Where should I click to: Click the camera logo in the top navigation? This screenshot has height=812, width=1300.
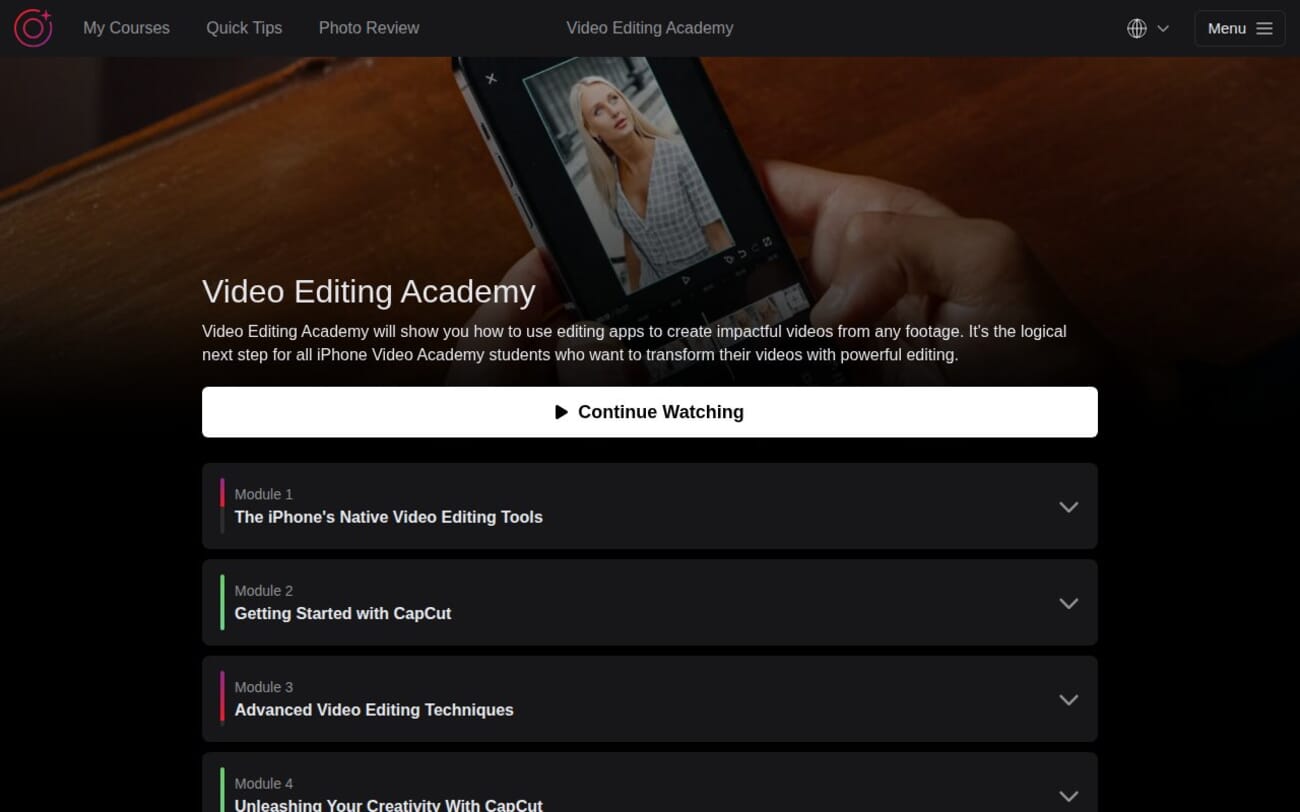33,28
